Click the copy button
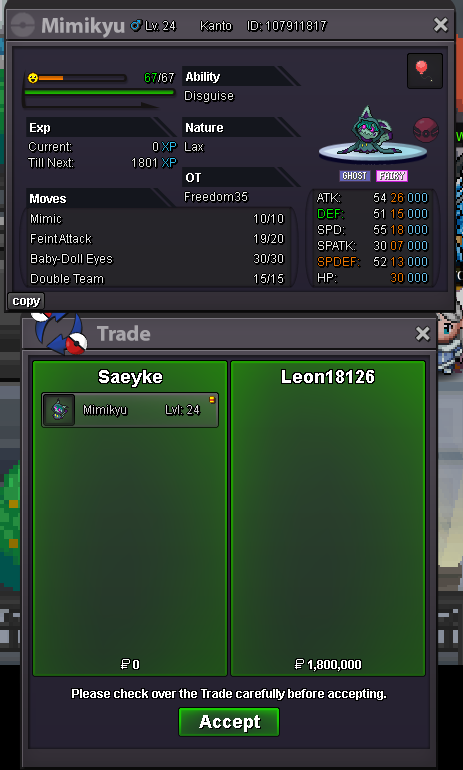This screenshot has width=463, height=770. click(26, 301)
